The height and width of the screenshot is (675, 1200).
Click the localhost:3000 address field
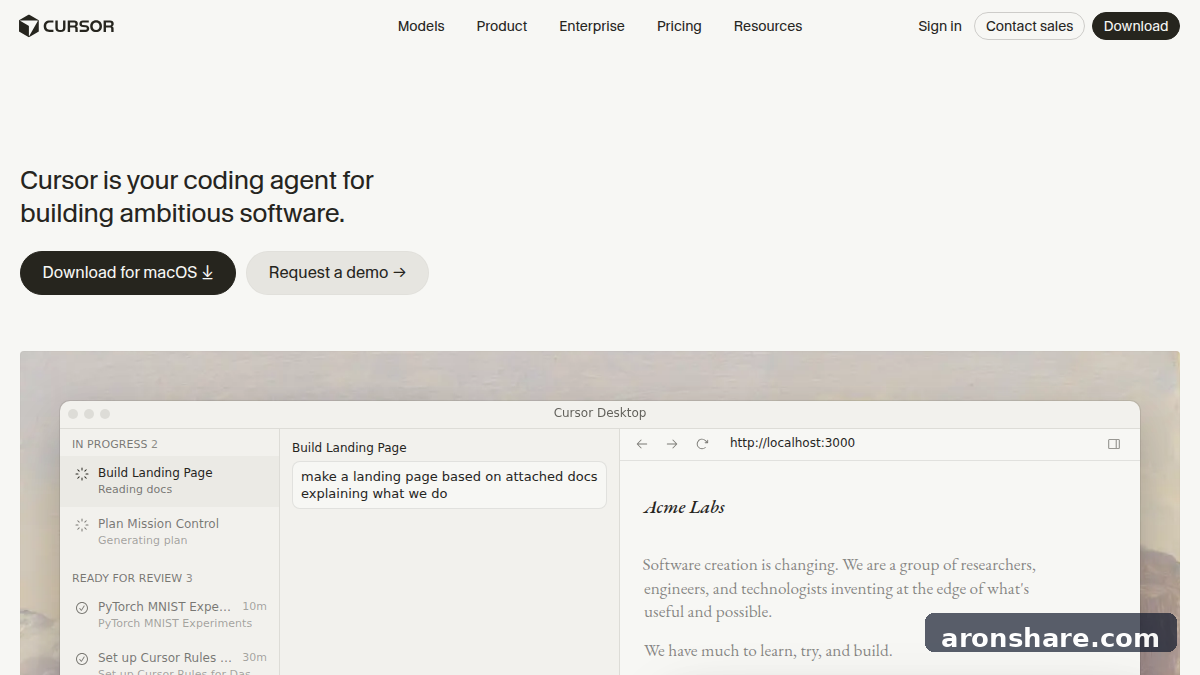pyautogui.click(x=792, y=443)
